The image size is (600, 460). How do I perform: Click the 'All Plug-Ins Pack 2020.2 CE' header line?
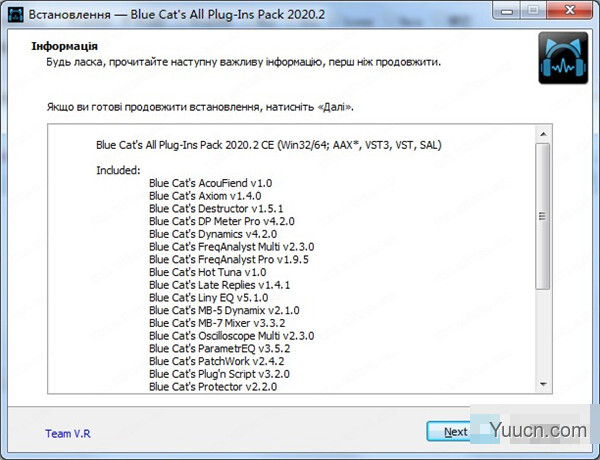pos(269,145)
